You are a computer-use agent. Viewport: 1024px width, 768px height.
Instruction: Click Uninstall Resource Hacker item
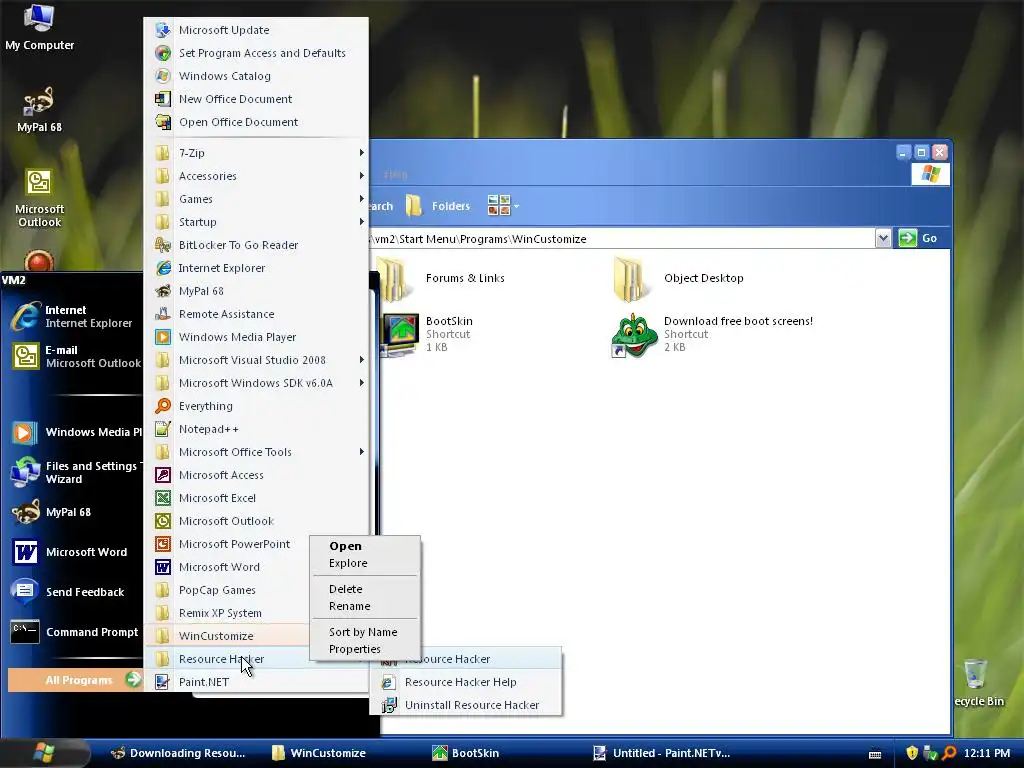466,705
